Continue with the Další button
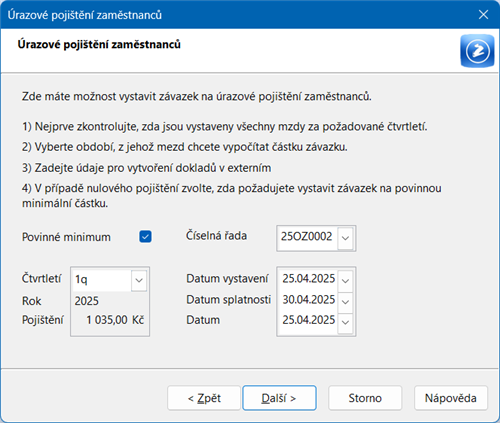 [279, 398]
